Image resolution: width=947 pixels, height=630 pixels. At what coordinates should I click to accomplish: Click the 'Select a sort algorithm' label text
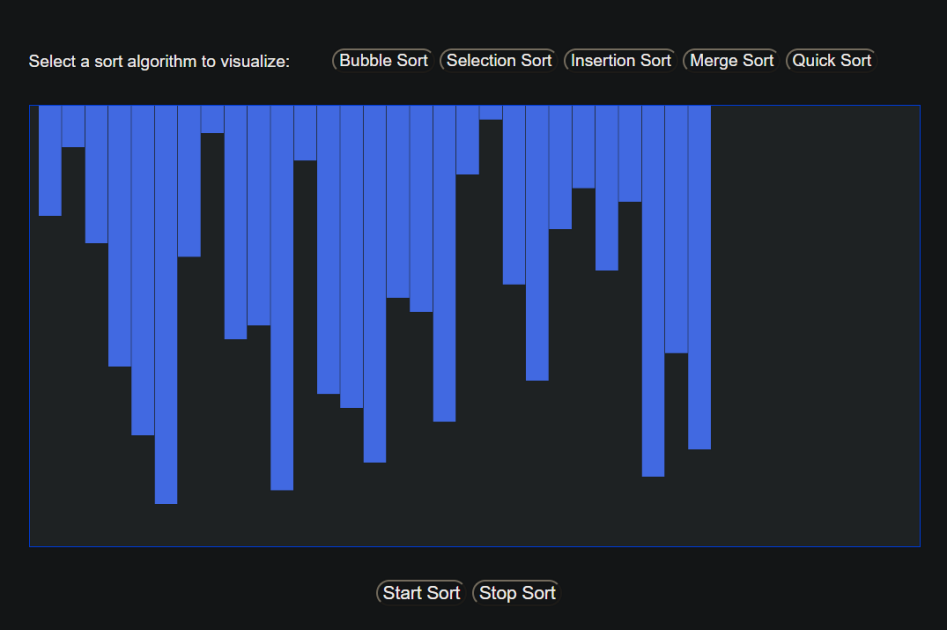(x=159, y=61)
